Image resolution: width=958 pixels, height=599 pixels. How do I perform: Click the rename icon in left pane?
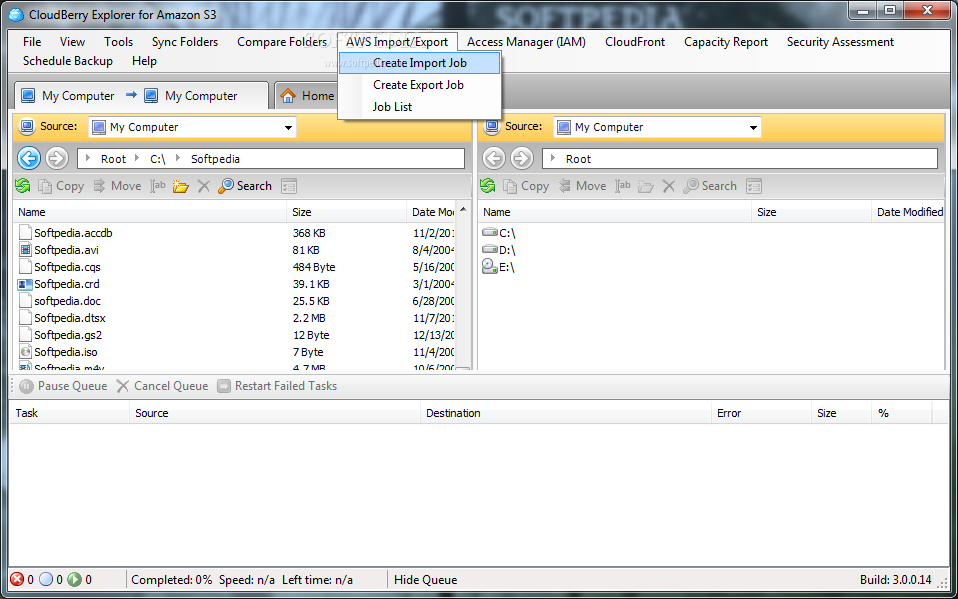point(158,186)
